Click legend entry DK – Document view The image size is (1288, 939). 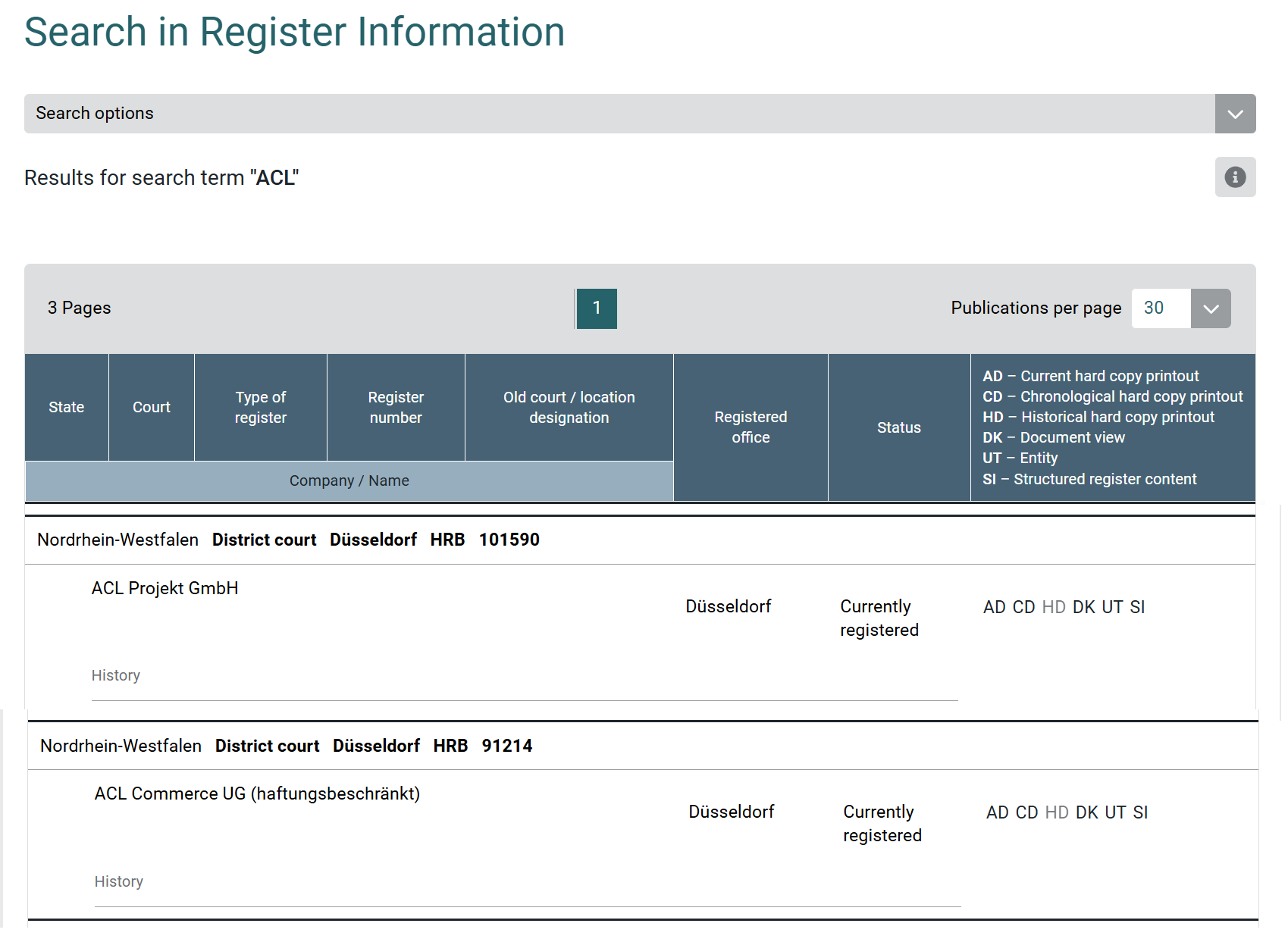[1054, 437]
